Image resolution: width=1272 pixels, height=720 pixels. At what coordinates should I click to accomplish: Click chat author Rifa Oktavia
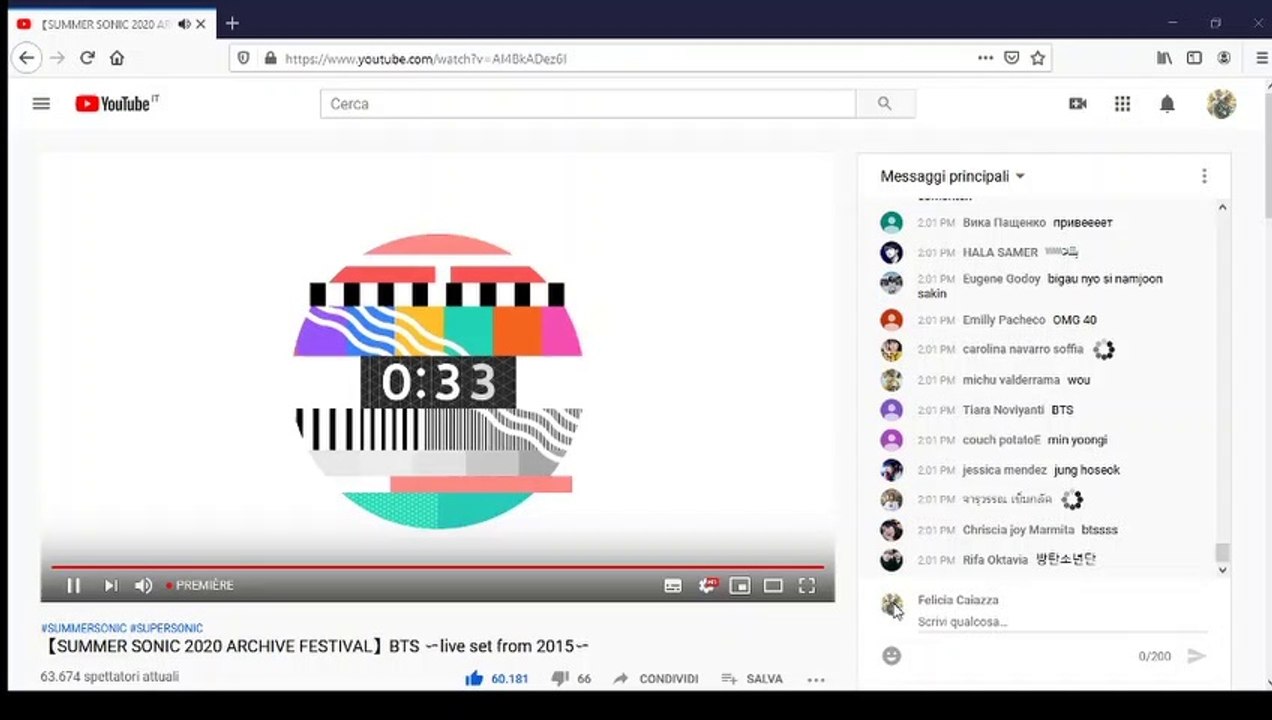point(995,560)
